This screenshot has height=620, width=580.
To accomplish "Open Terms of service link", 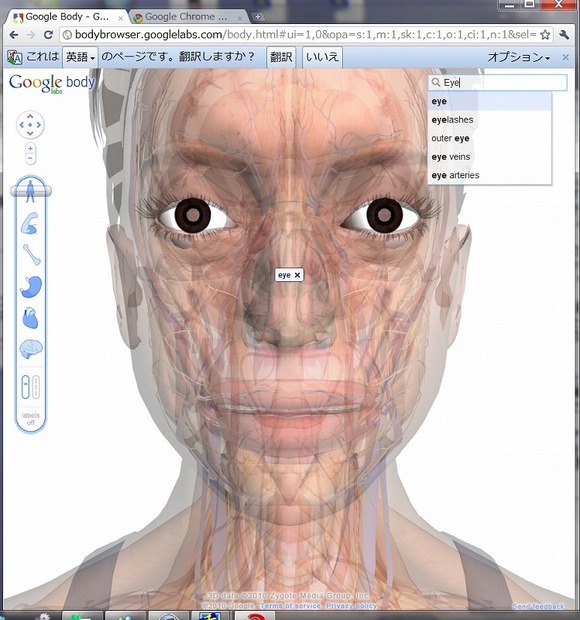I will click(290, 606).
